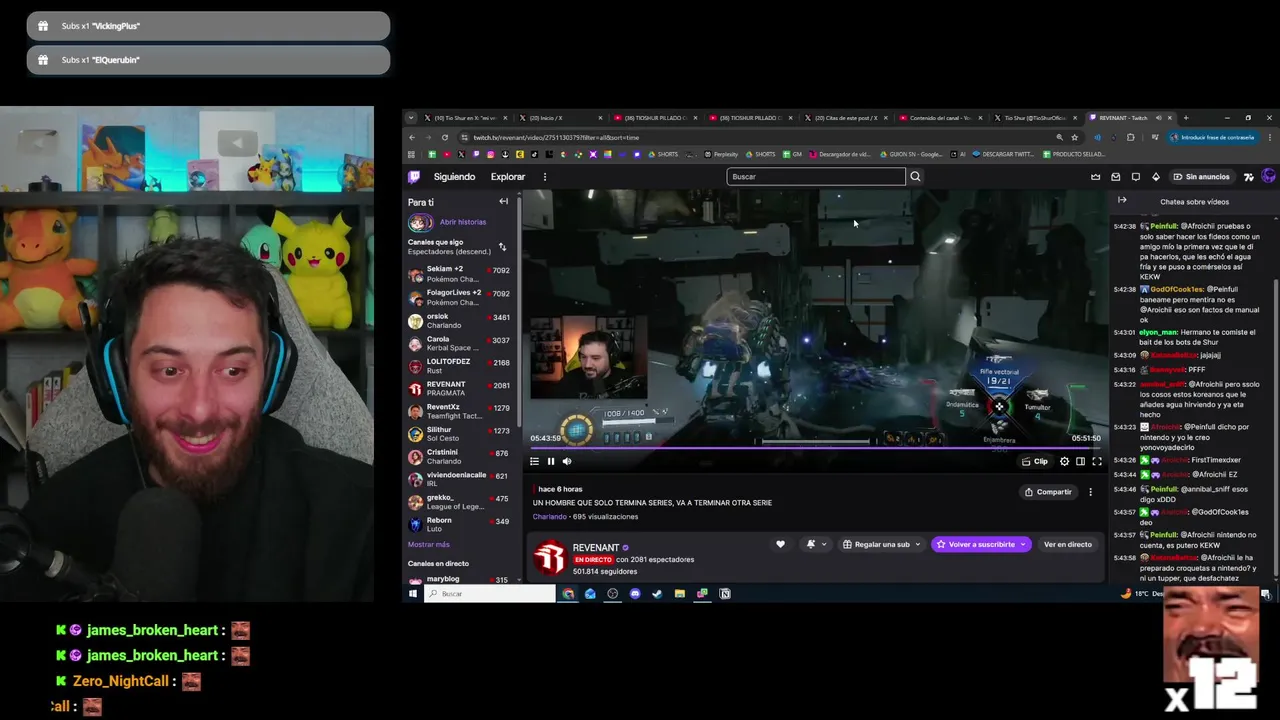This screenshot has height=720, width=1280.
Task: Collapse the chat panel arrow
Action: click(1122, 200)
